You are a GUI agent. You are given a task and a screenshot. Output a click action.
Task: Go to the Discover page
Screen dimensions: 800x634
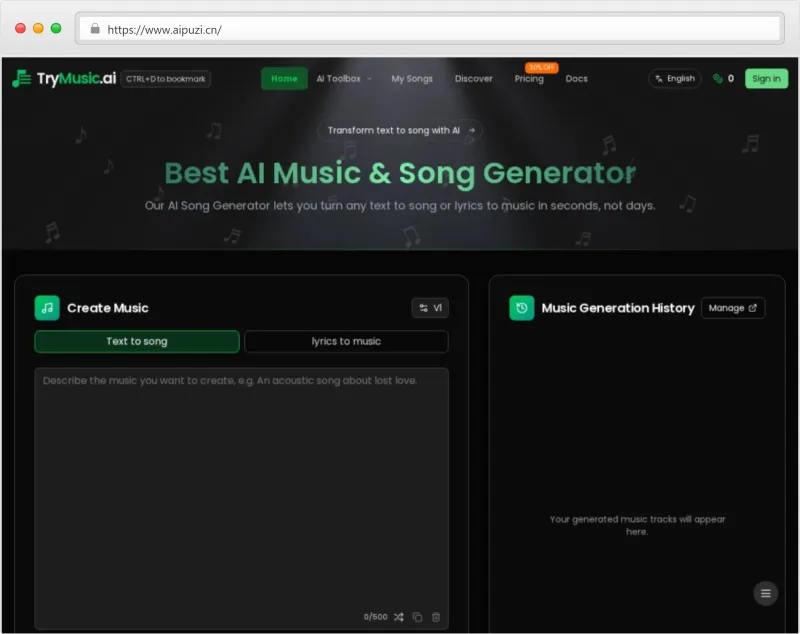click(x=473, y=78)
